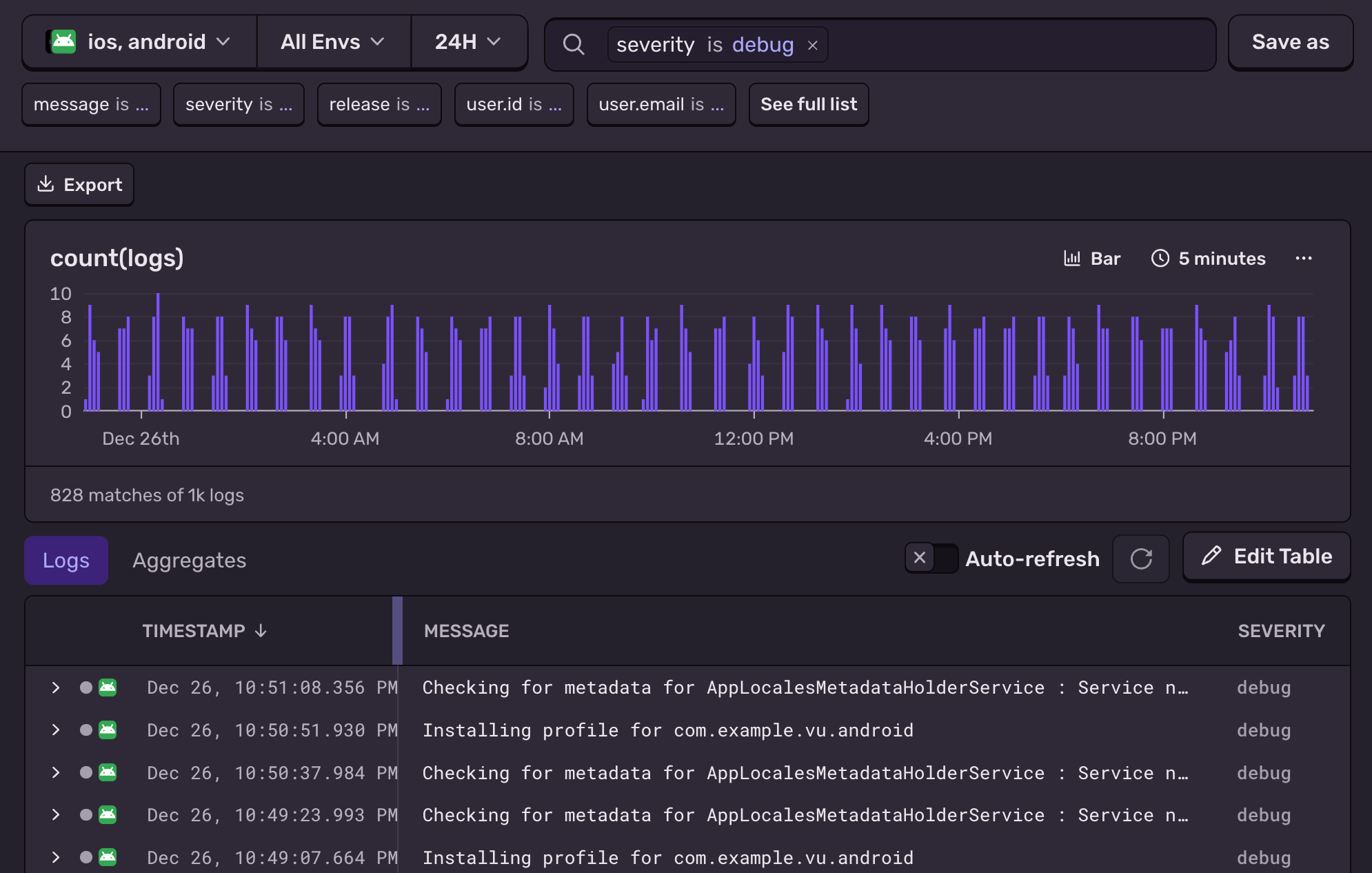Click the refresh logs icon
The width and height of the screenshot is (1372, 873).
(x=1141, y=559)
